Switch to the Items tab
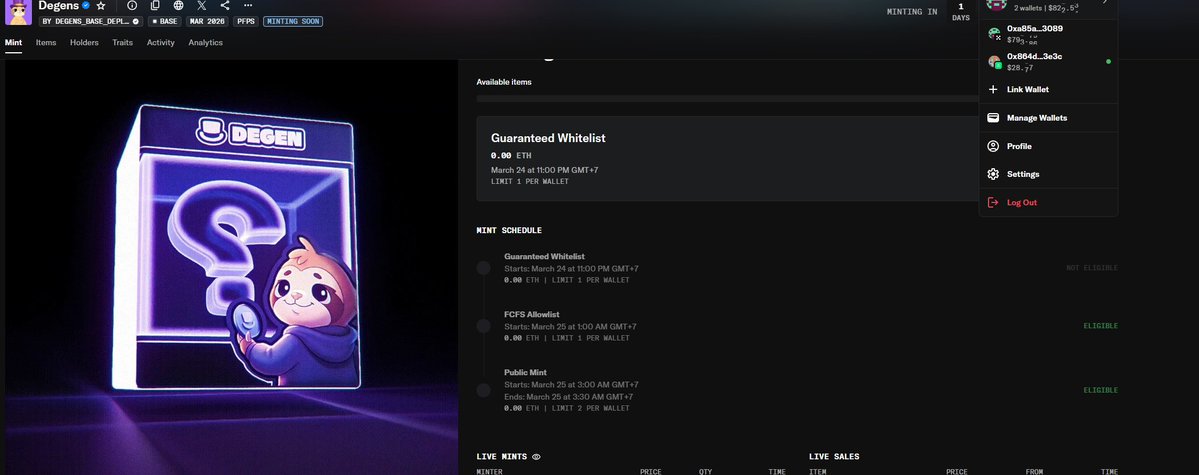The width and height of the screenshot is (1199, 475). pos(46,43)
